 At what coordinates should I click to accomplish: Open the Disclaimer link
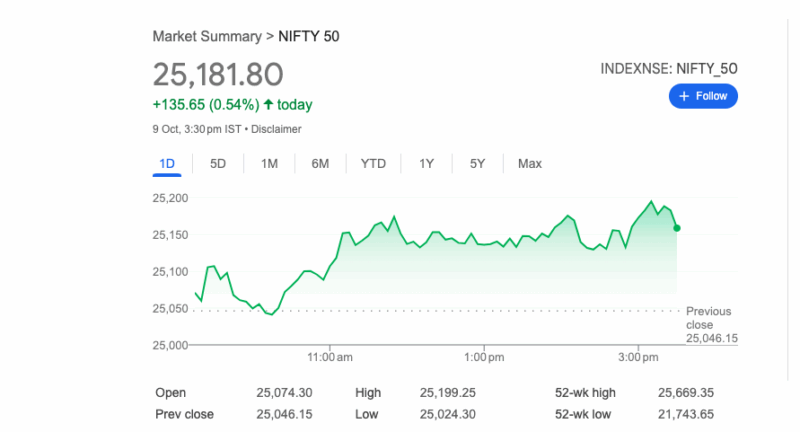click(276, 129)
